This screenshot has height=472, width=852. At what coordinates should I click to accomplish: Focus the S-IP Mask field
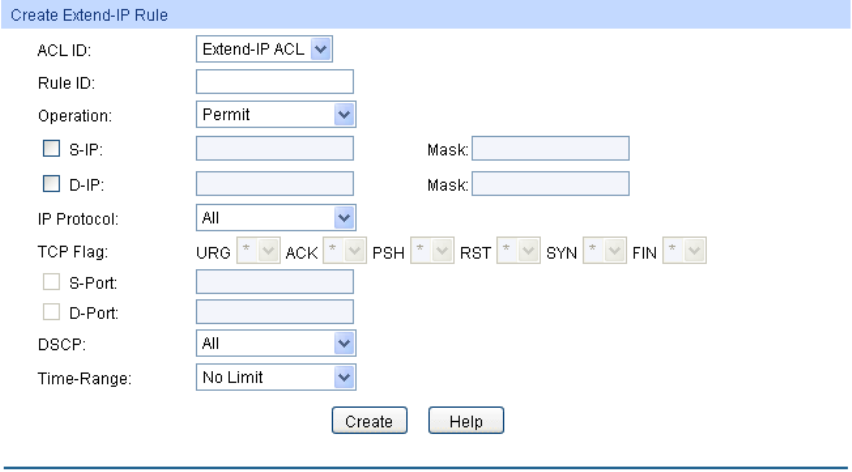[x=550, y=148]
